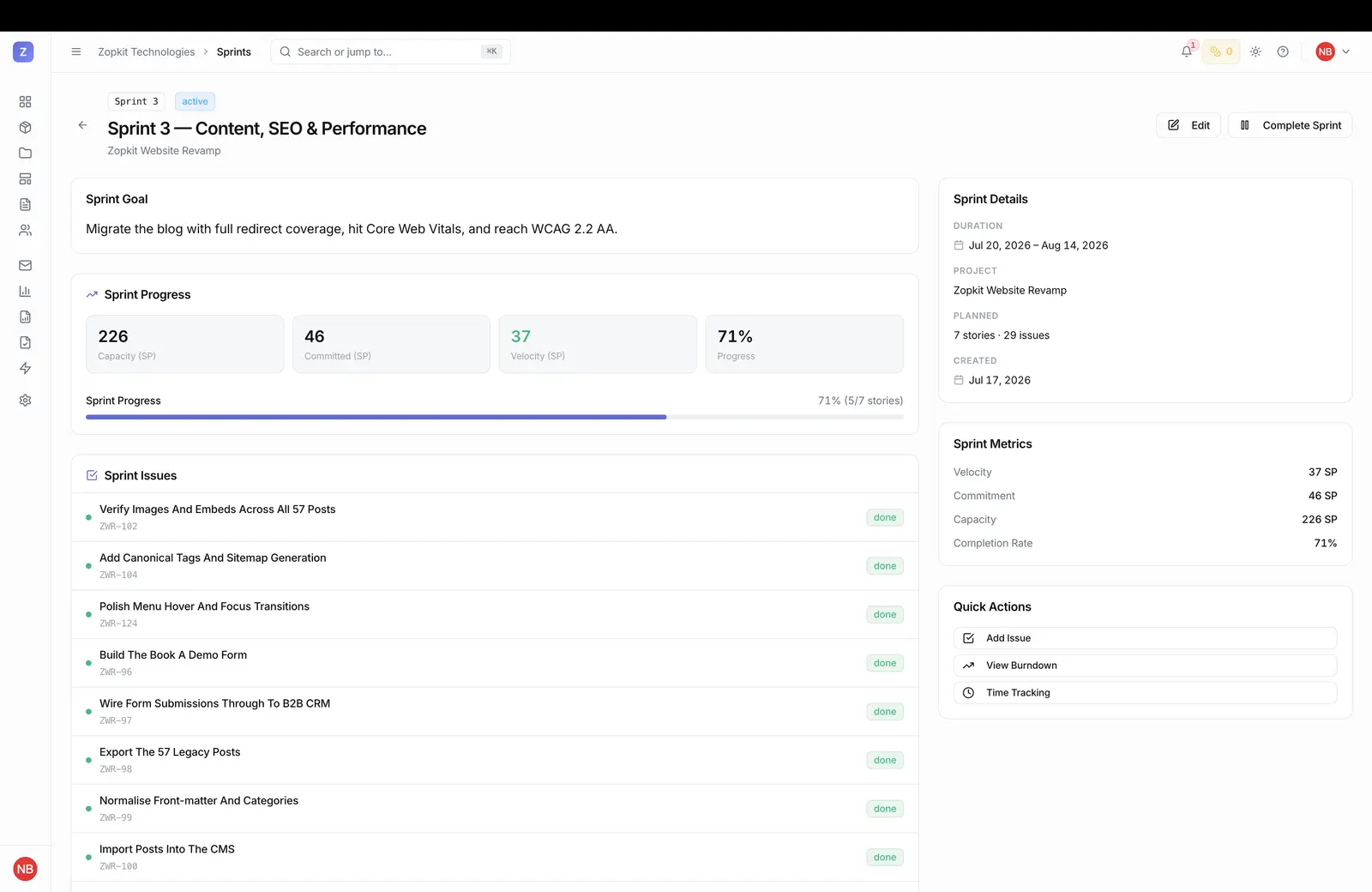Click the sprint progress bar
Screen dimensions: 1372x892
(495, 417)
